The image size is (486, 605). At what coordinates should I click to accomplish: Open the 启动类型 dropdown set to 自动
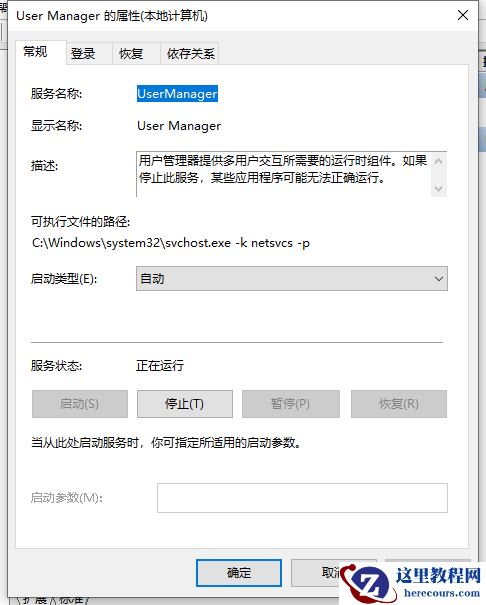click(292, 279)
